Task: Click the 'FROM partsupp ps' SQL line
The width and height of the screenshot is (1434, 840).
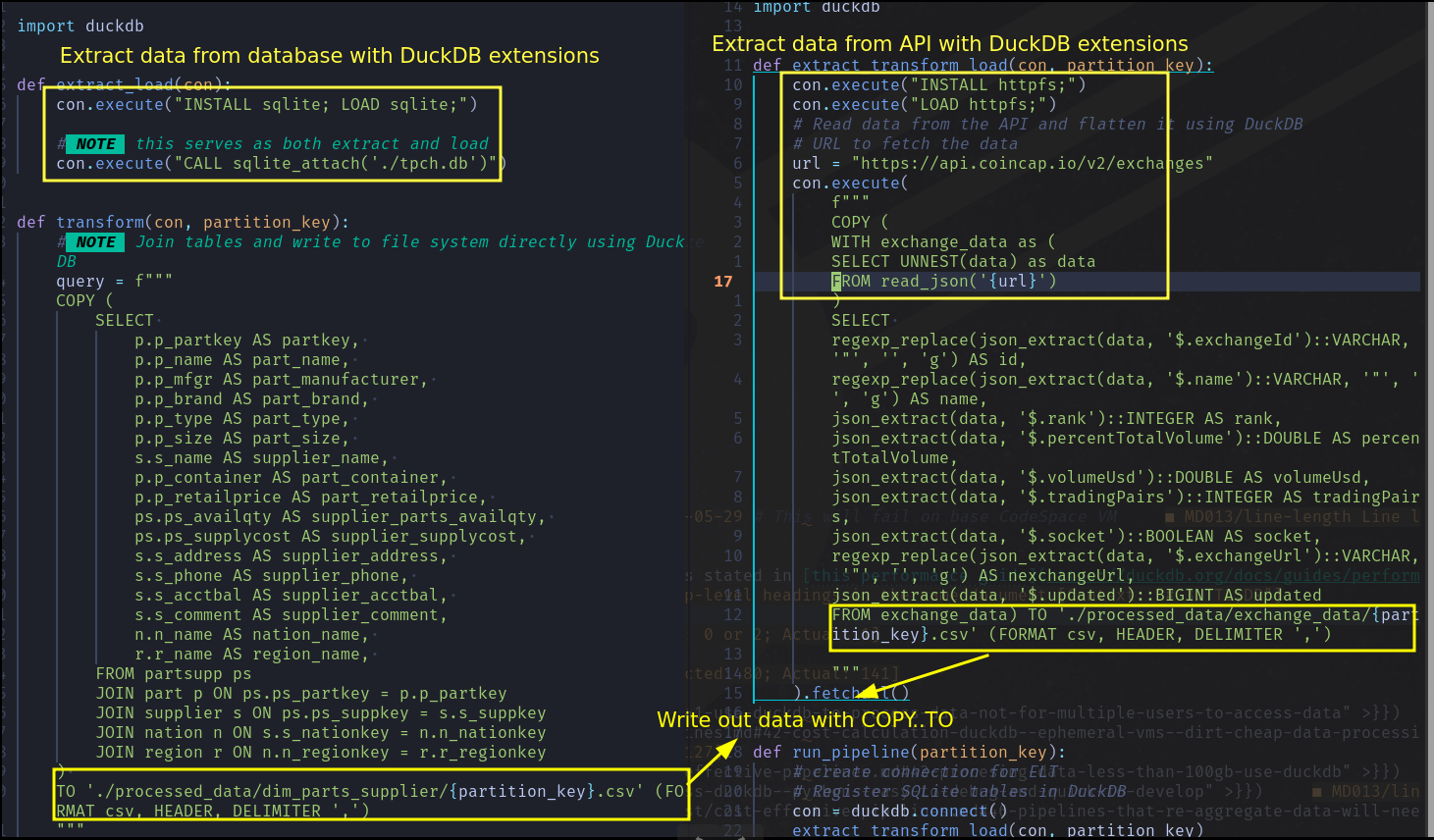Action: coord(173,674)
